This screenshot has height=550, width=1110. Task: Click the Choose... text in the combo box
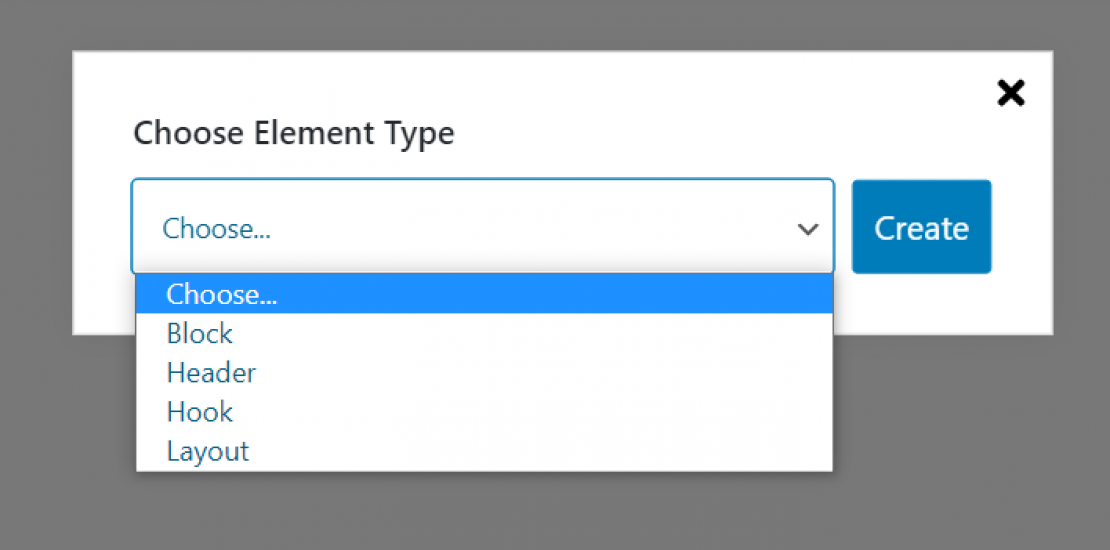(217, 229)
